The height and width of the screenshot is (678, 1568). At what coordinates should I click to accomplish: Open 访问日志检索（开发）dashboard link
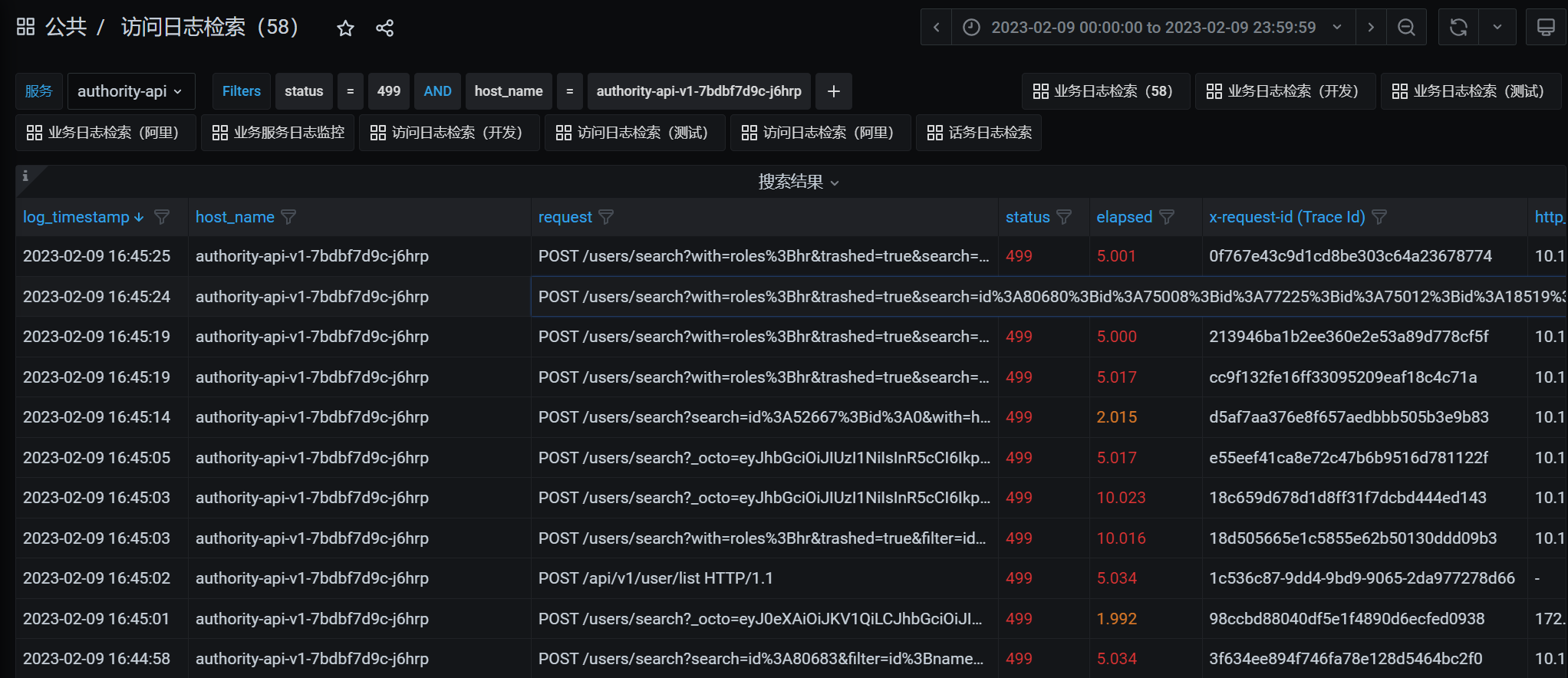[x=450, y=133]
